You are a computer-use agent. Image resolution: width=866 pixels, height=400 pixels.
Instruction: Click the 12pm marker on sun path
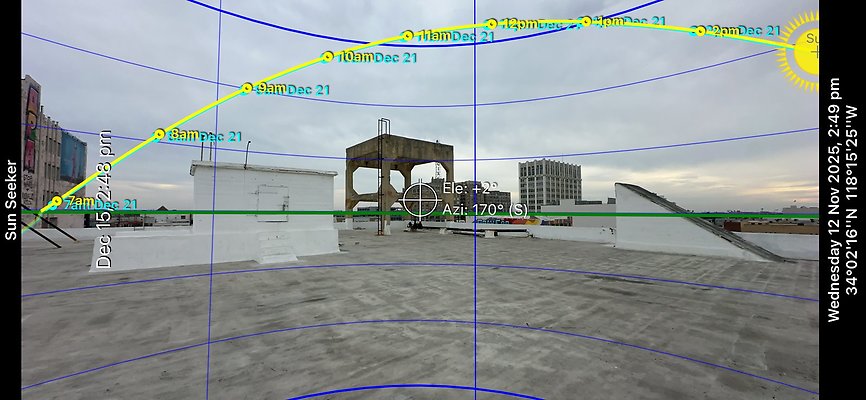[492, 24]
